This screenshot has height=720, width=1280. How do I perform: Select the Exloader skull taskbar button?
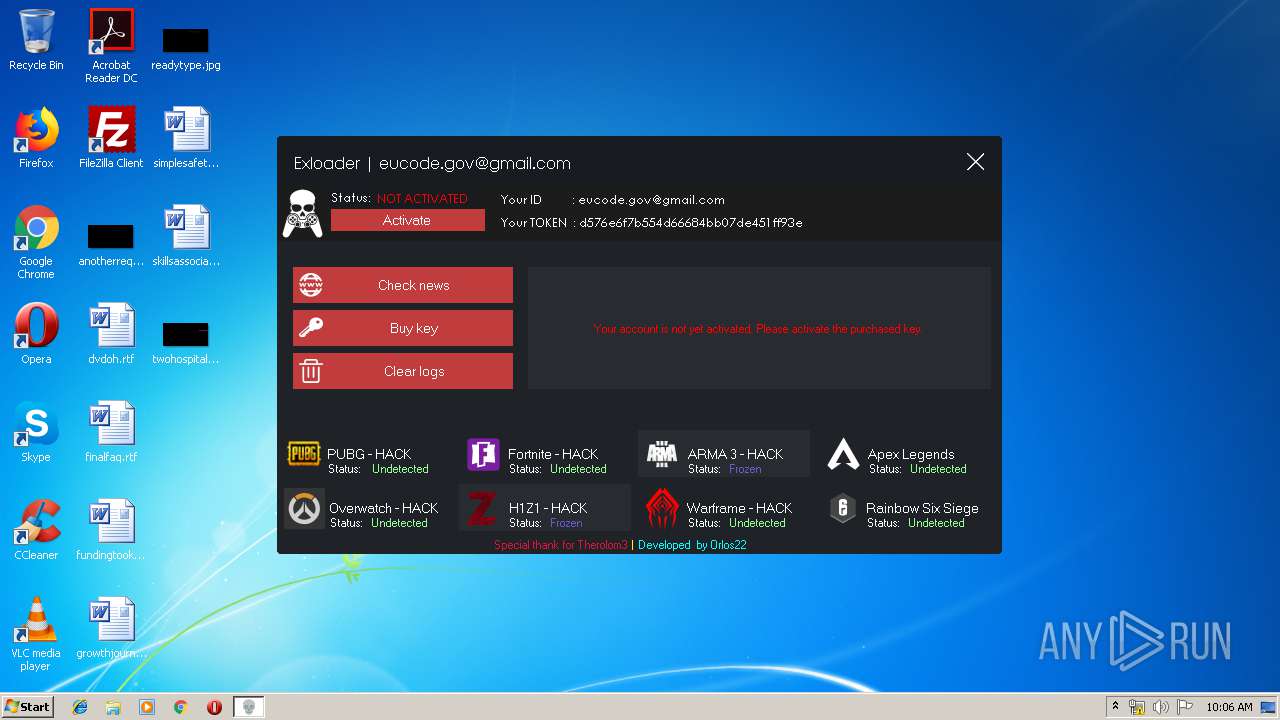250,707
